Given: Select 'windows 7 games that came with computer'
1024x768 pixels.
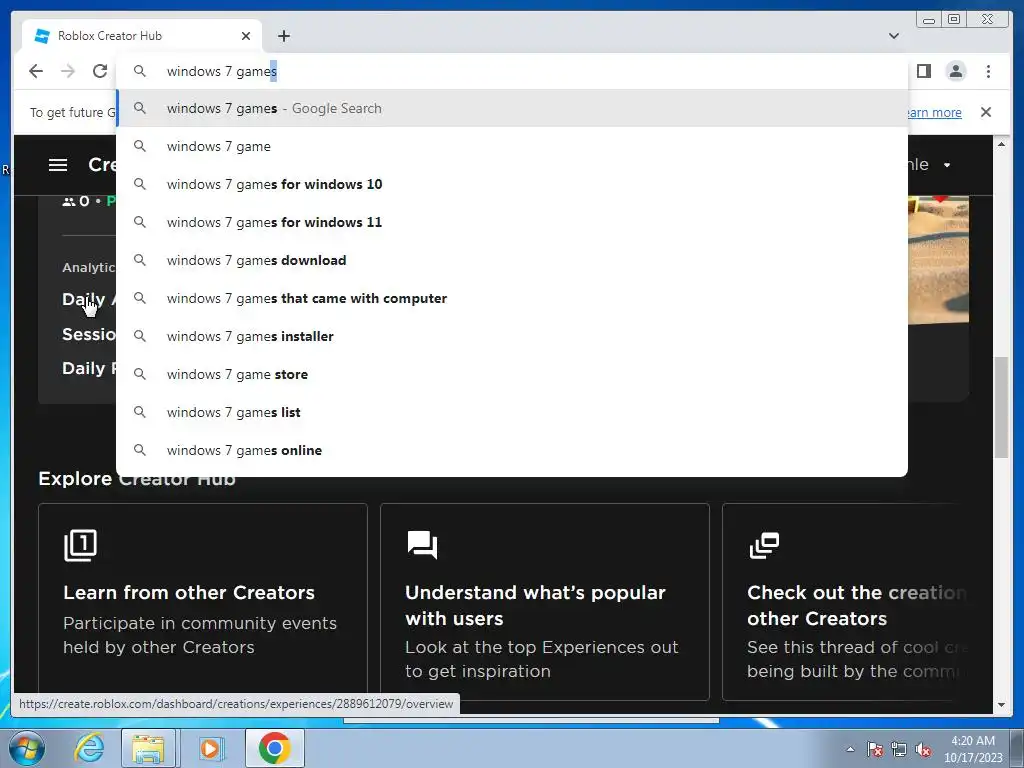Looking at the screenshot, I should (x=511, y=298).
